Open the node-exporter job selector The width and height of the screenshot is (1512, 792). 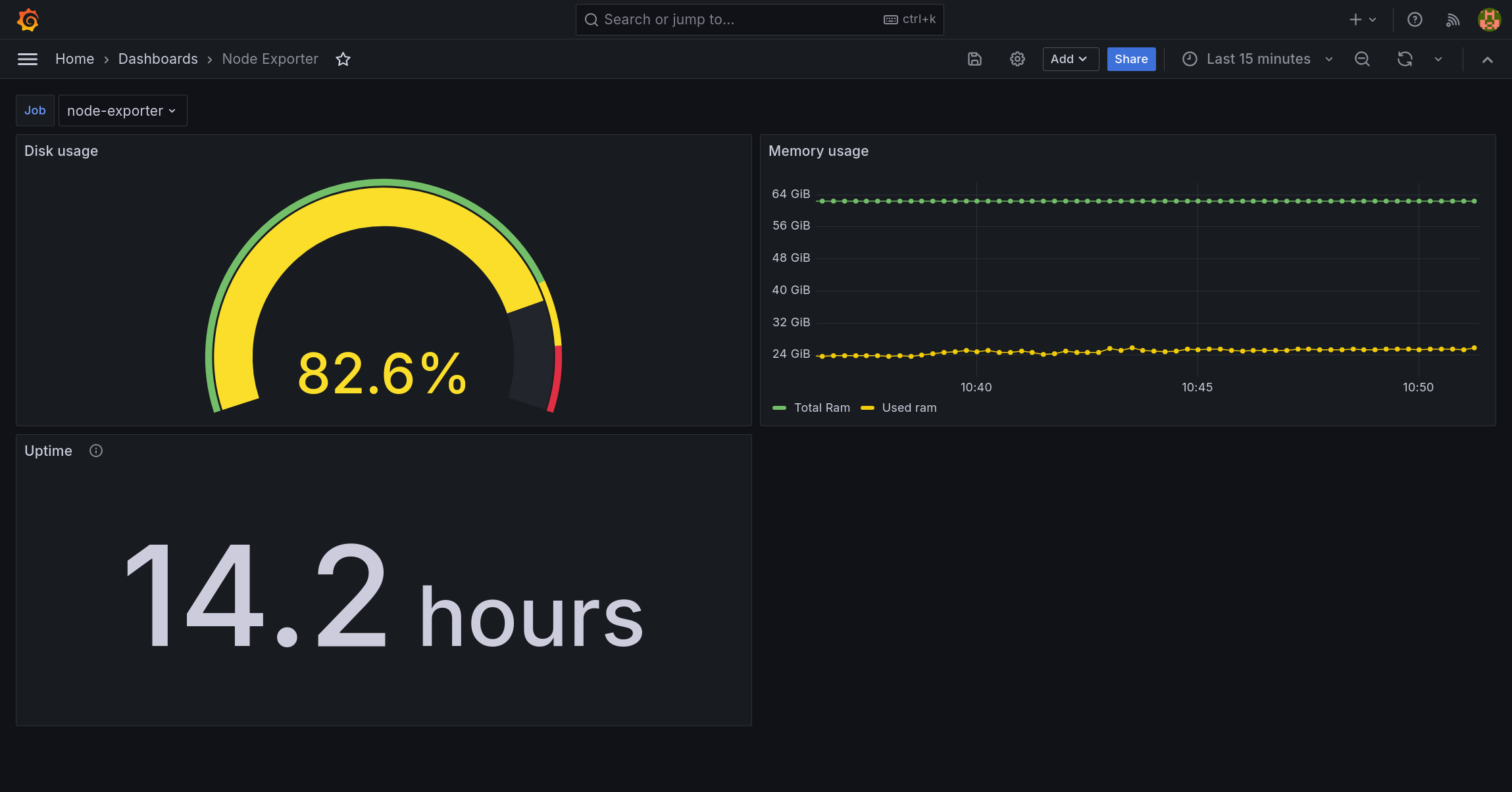[x=122, y=111]
